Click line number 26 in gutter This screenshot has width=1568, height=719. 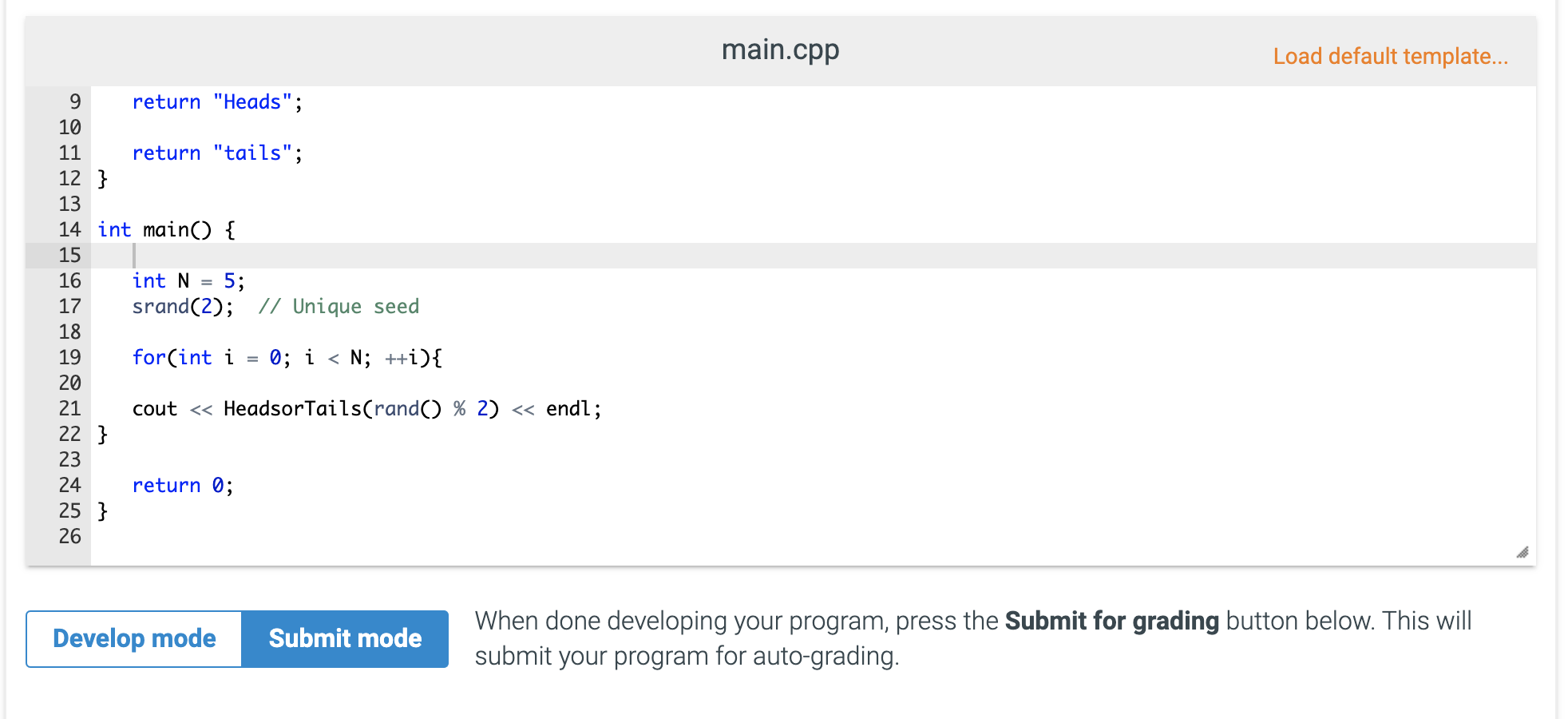click(x=69, y=537)
